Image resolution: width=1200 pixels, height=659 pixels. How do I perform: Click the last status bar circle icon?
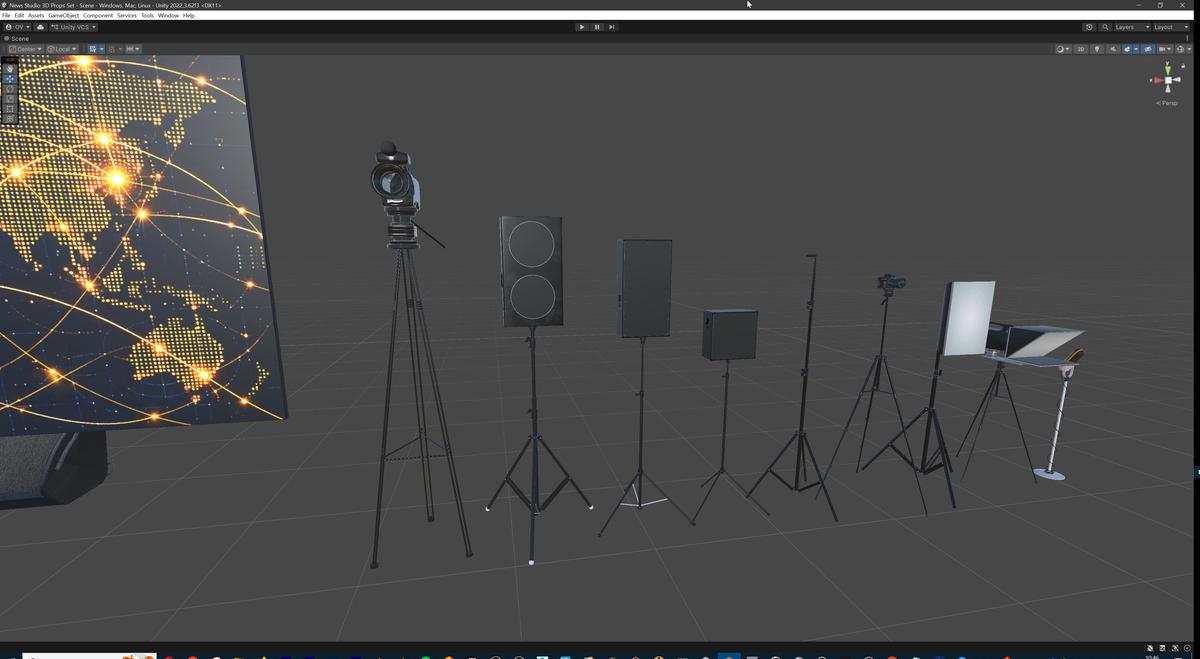click(x=1187, y=648)
